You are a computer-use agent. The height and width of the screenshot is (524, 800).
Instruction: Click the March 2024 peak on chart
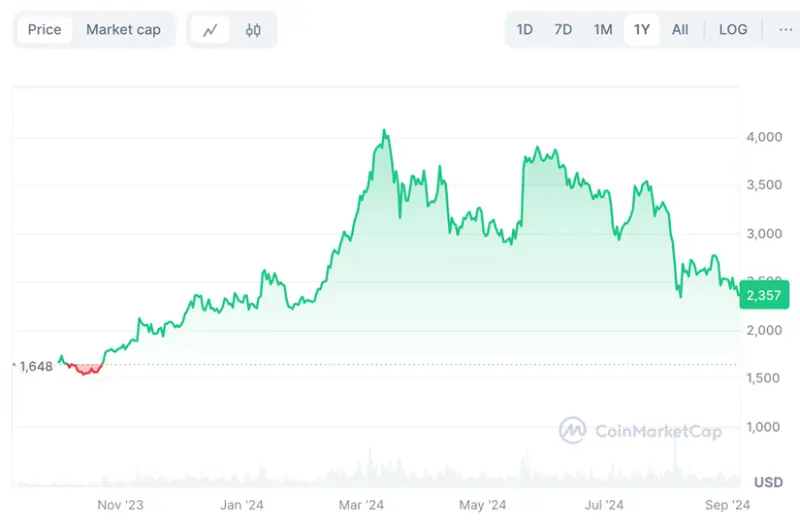[385, 131]
